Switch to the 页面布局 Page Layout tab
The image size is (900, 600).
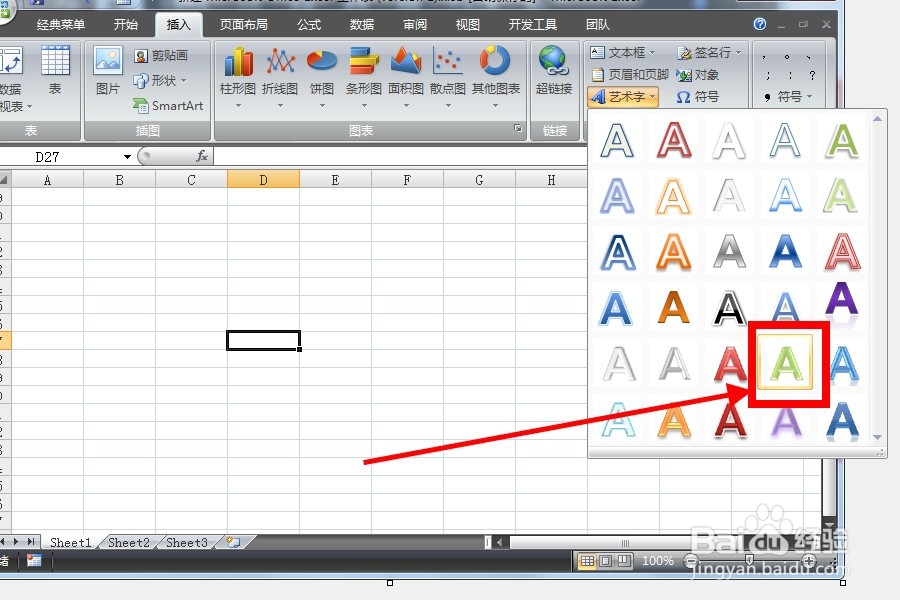coord(243,25)
